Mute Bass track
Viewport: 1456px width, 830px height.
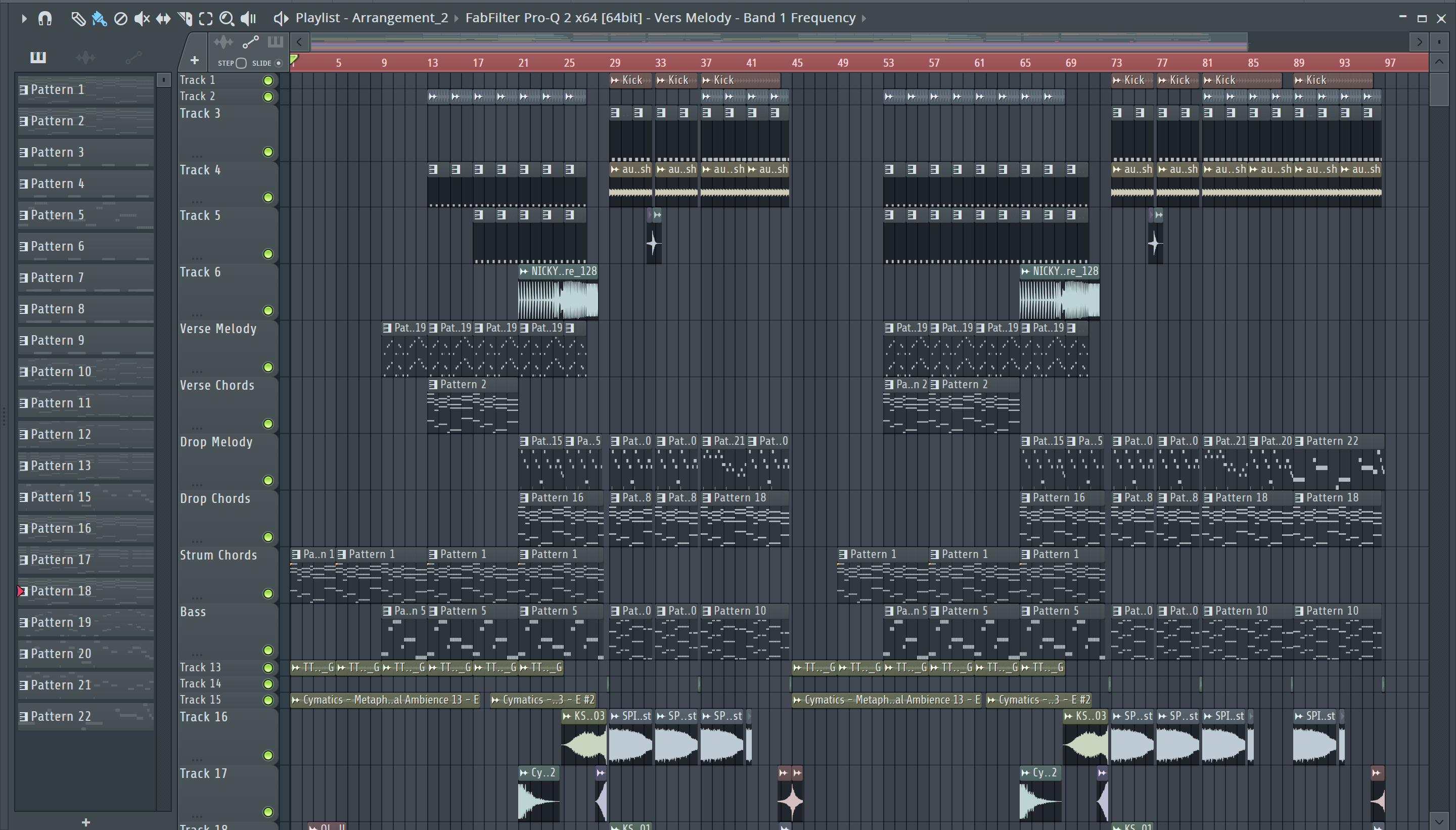click(267, 651)
